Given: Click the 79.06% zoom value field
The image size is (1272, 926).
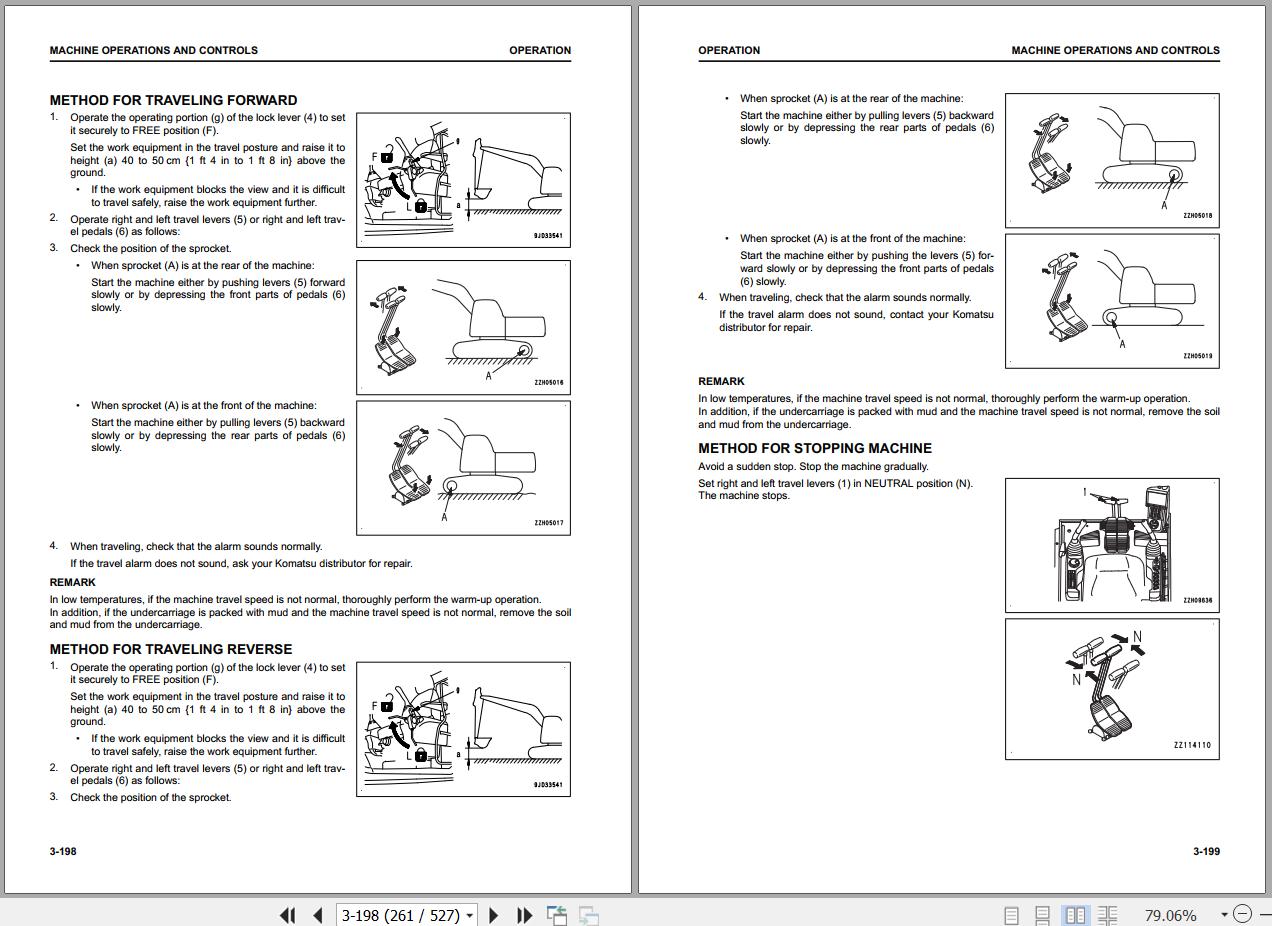Looking at the screenshot, I should pos(1170,915).
